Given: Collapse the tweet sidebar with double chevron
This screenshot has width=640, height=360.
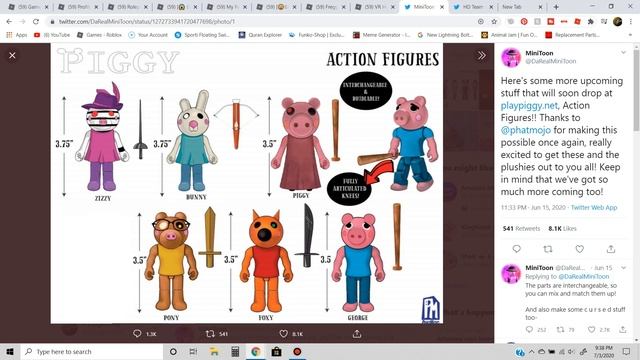Looking at the screenshot, I should [482, 55].
